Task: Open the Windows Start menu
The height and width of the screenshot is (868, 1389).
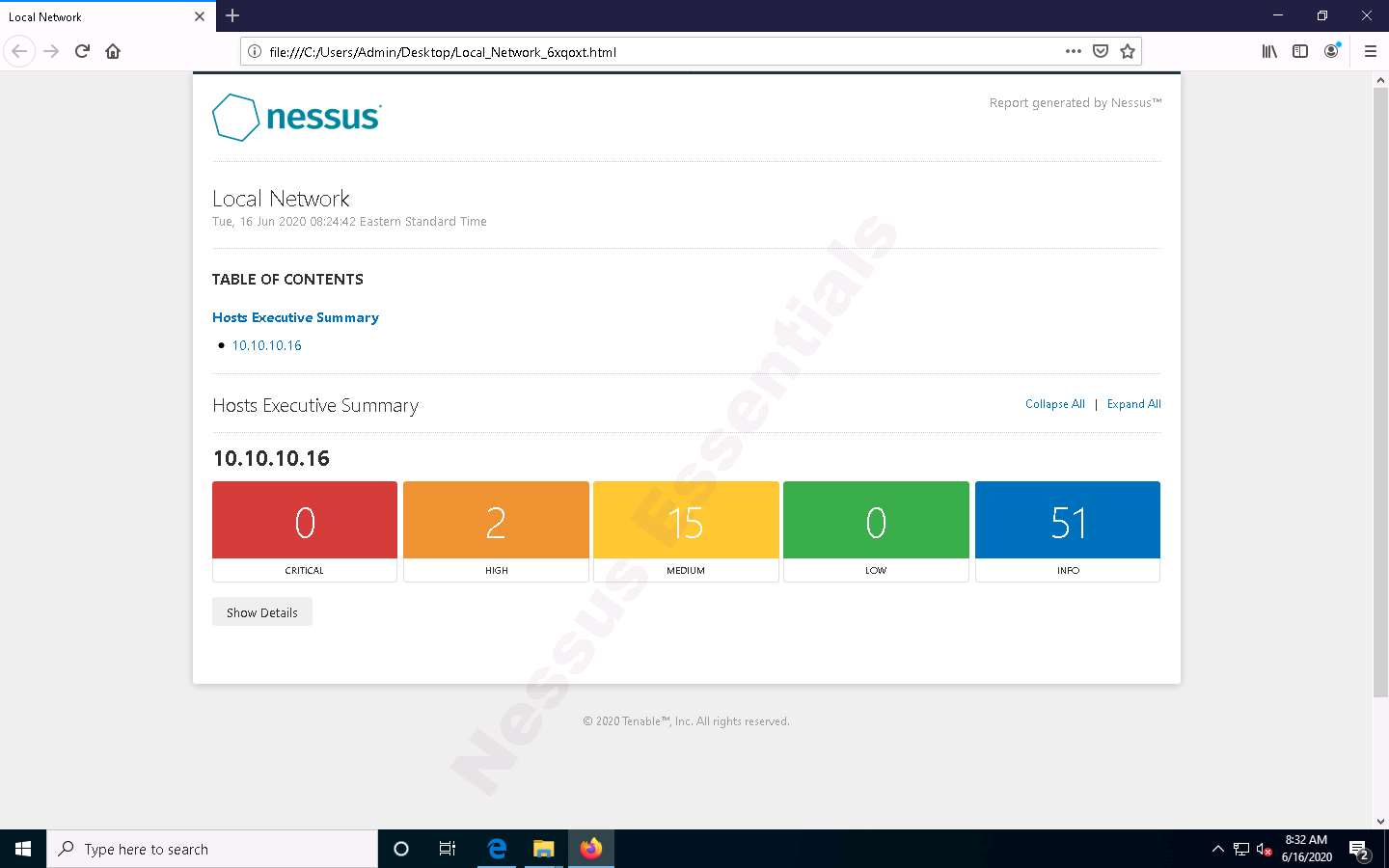Action: click(23, 849)
